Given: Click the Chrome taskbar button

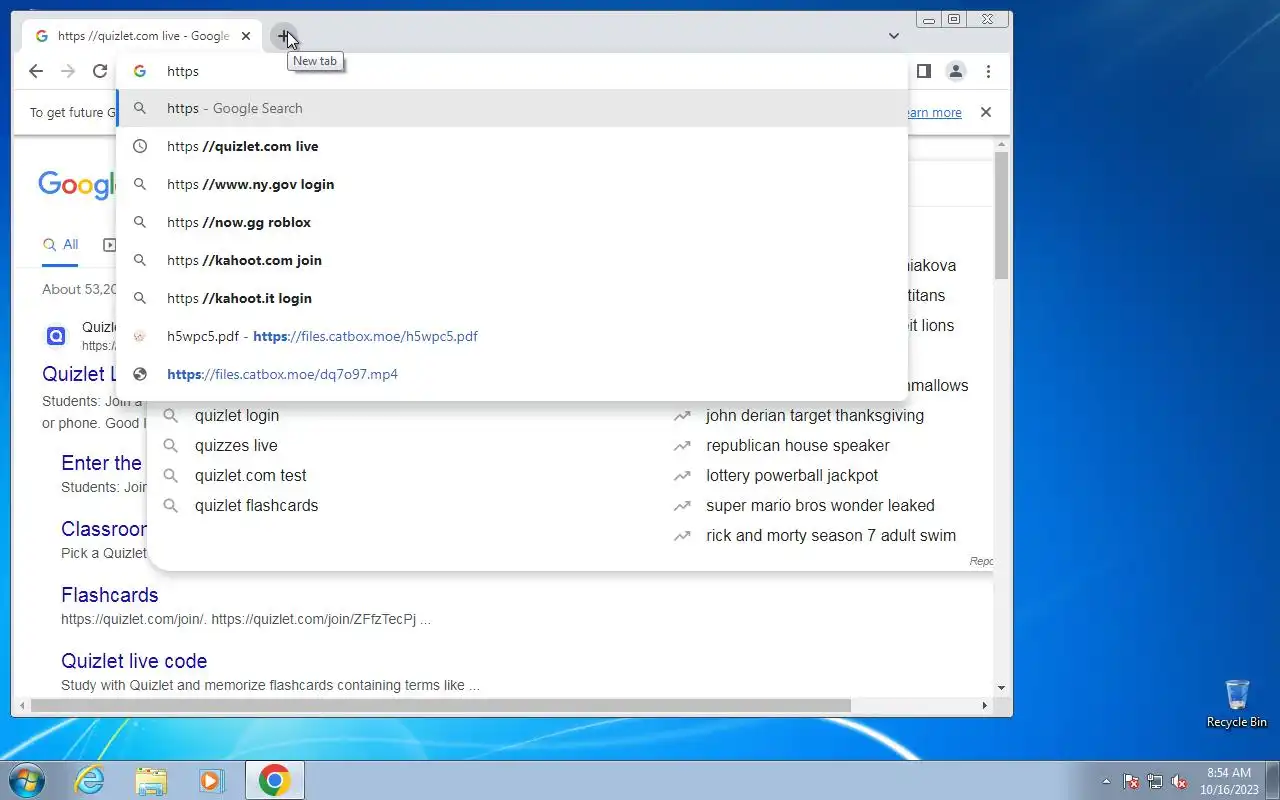Looking at the screenshot, I should 275,780.
